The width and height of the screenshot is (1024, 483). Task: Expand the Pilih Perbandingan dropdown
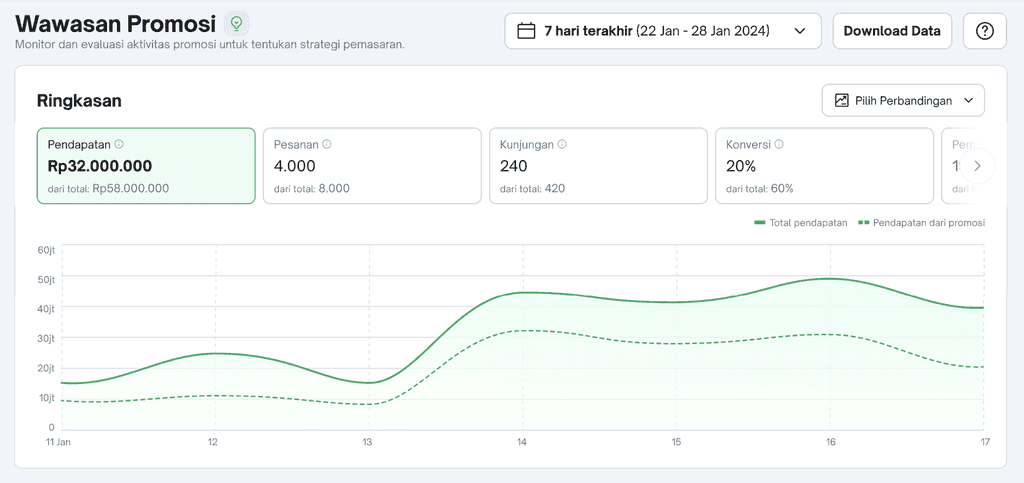903,101
